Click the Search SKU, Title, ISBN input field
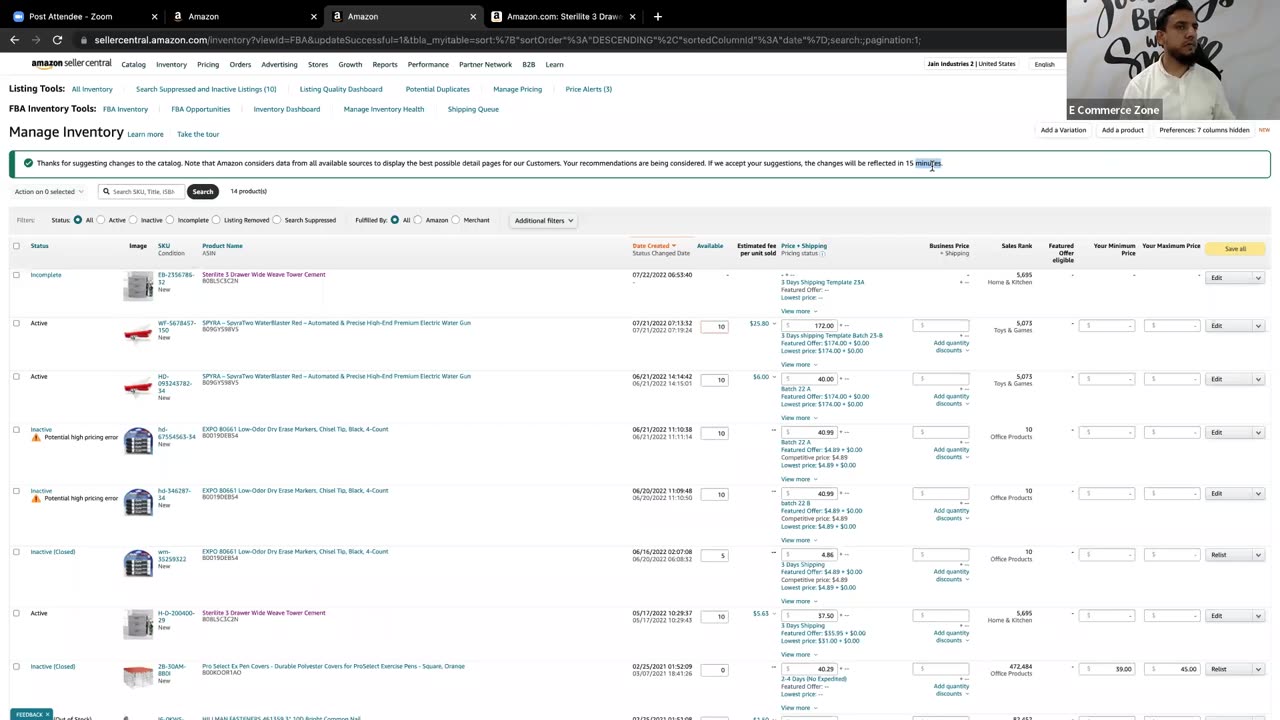The height and width of the screenshot is (720, 1280). (142, 191)
